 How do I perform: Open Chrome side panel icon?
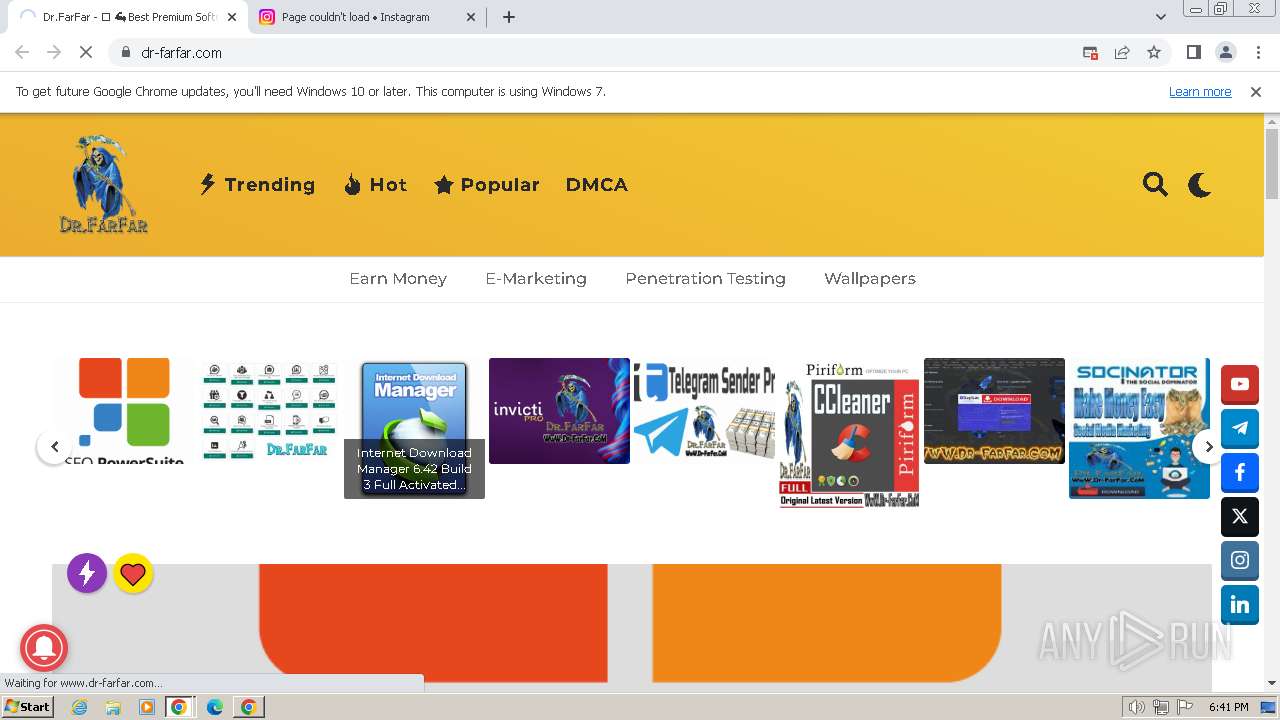tap(1193, 53)
